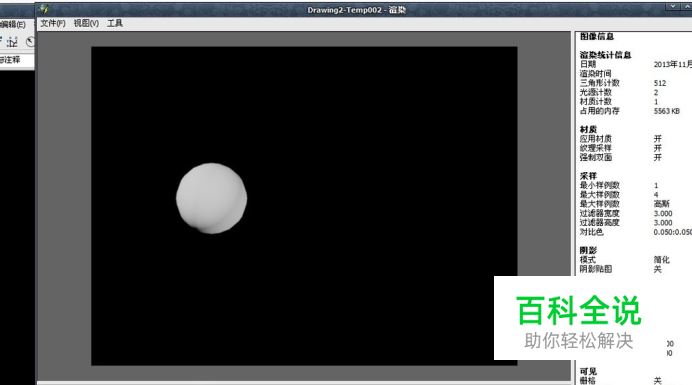Viewport: 692px width, 385px height.
Task: Select the 占用的内存 label
Action: 600,110
